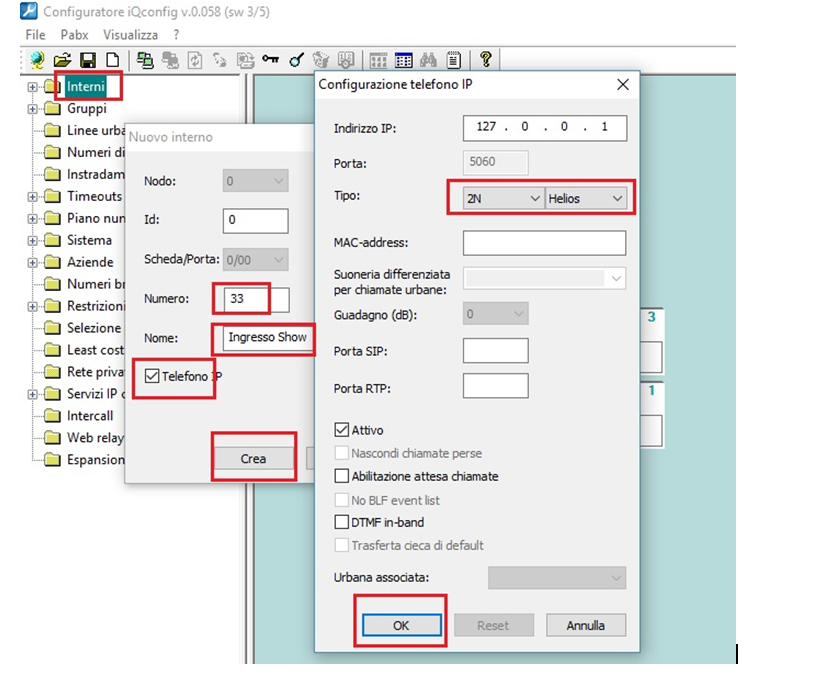This screenshot has height=679, width=819.
Task: Click the notepad icon in toolbar
Action: point(453,60)
